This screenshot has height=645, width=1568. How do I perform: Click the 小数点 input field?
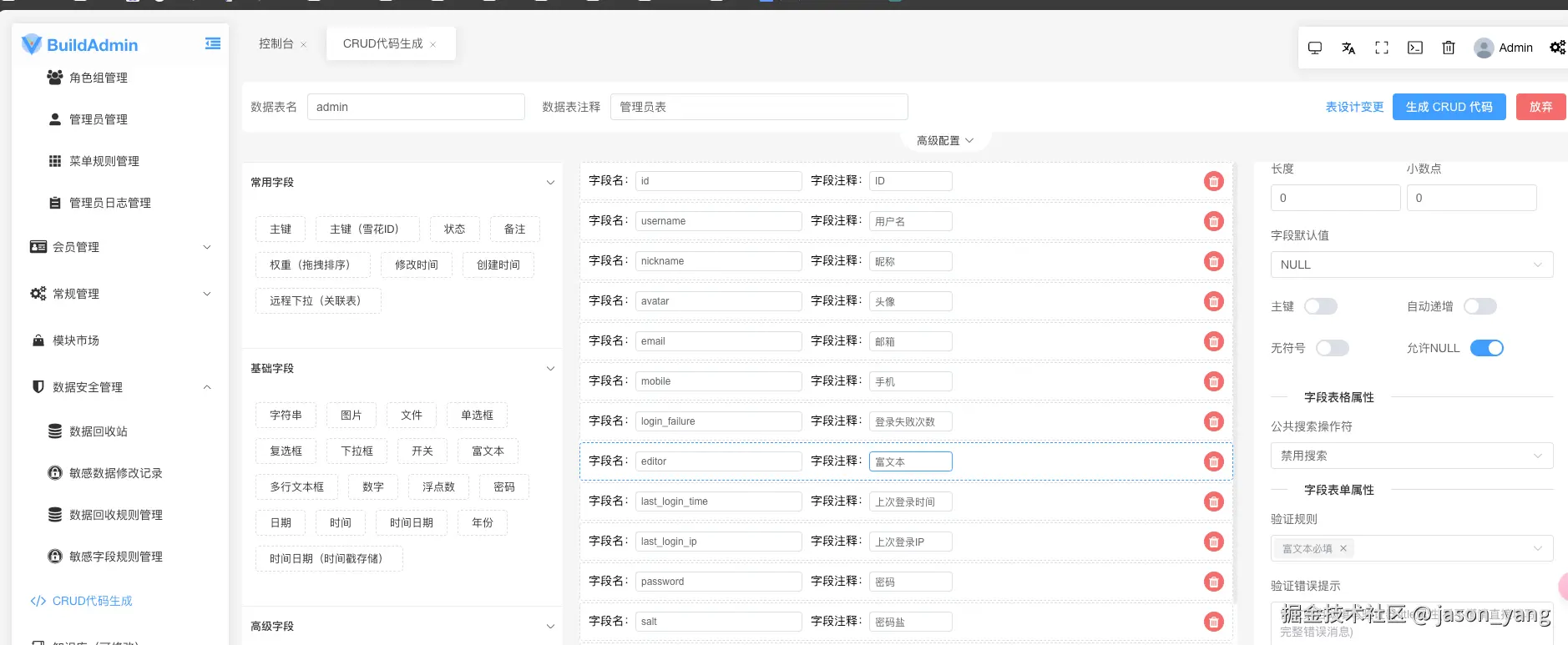(x=1472, y=198)
